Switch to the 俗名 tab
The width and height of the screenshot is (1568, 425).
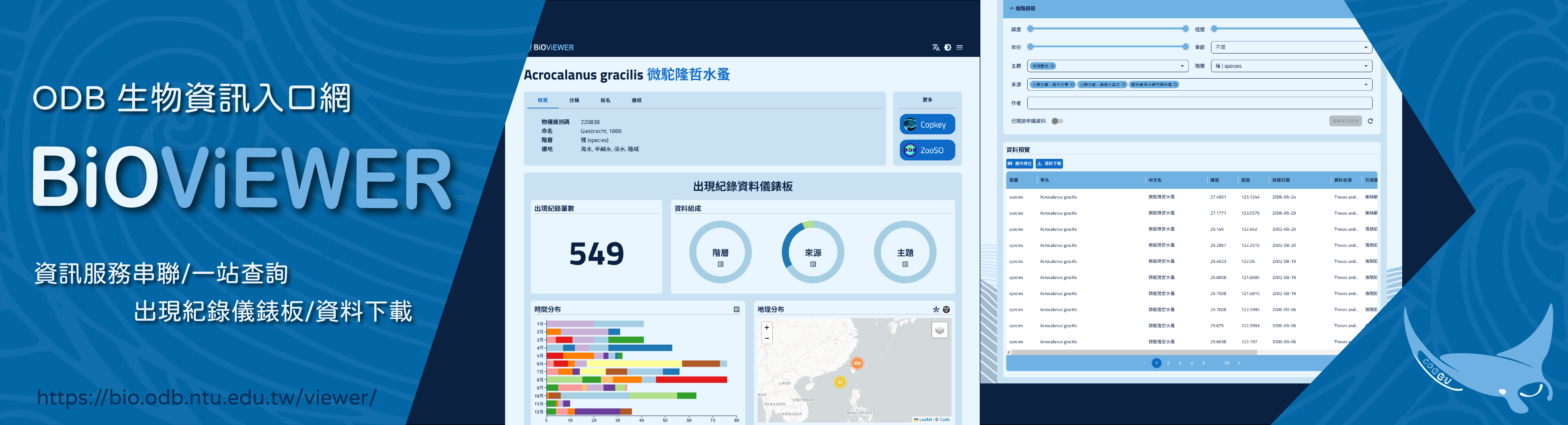tap(605, 100)
